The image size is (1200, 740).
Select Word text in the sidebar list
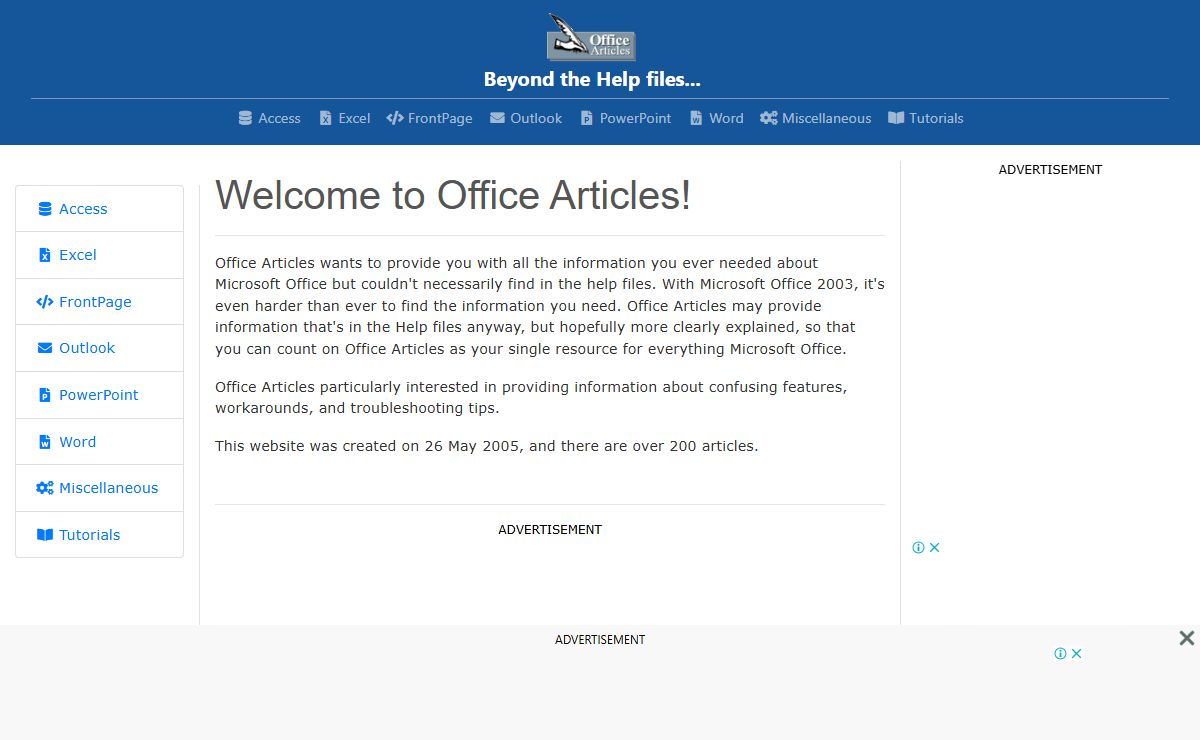[78, 442]
